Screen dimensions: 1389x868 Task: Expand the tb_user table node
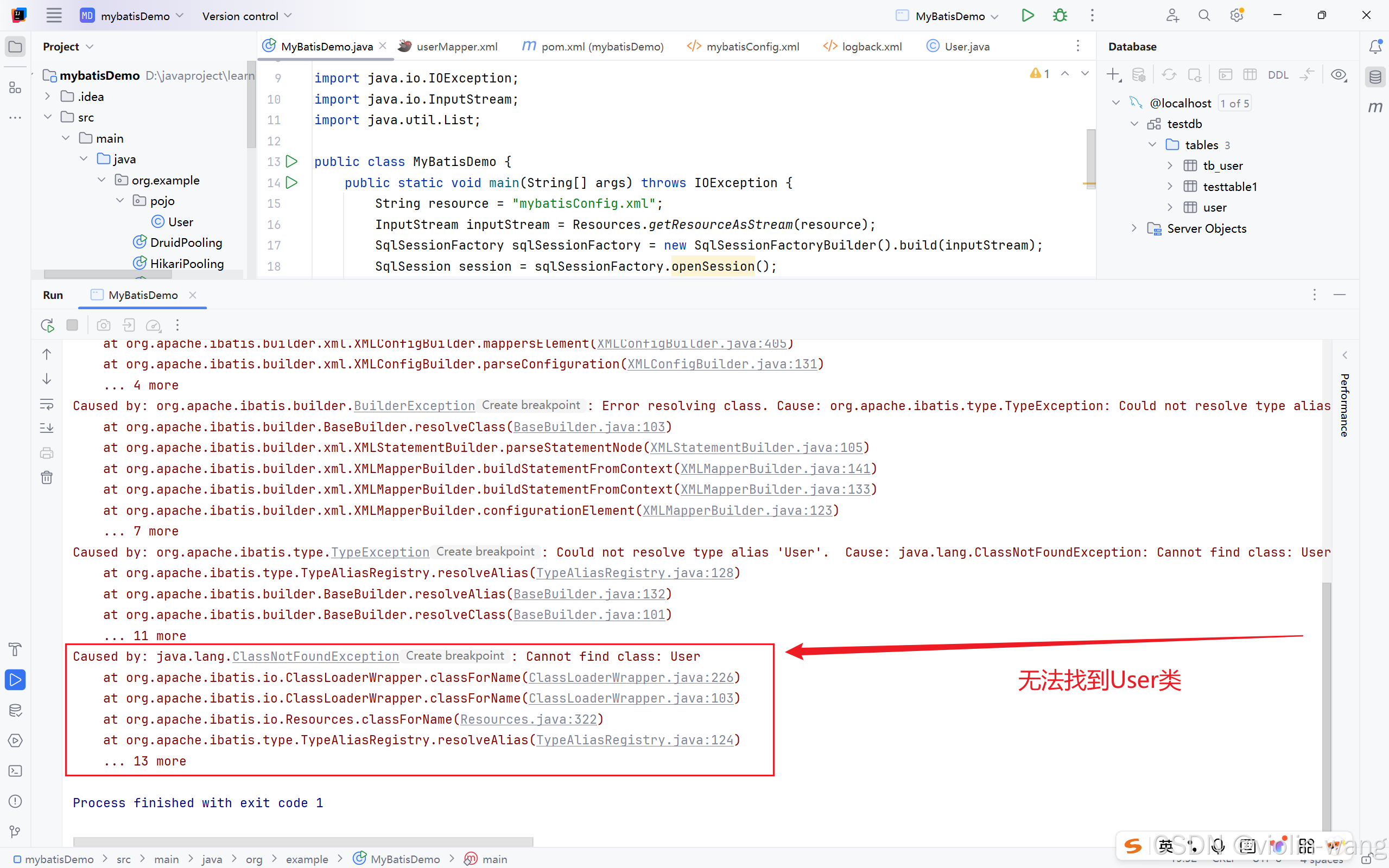click(1170, 166)
